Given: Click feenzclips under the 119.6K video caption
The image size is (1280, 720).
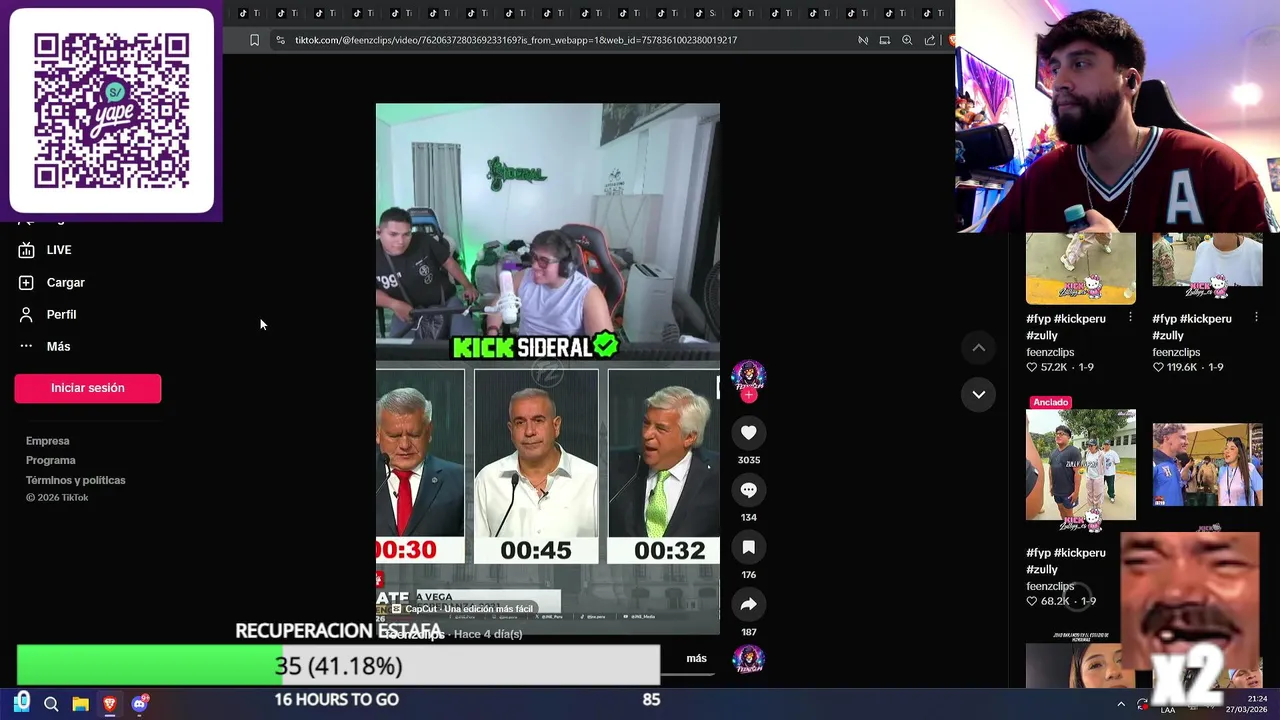Looking at the screenshot, I should (1176, 352).
